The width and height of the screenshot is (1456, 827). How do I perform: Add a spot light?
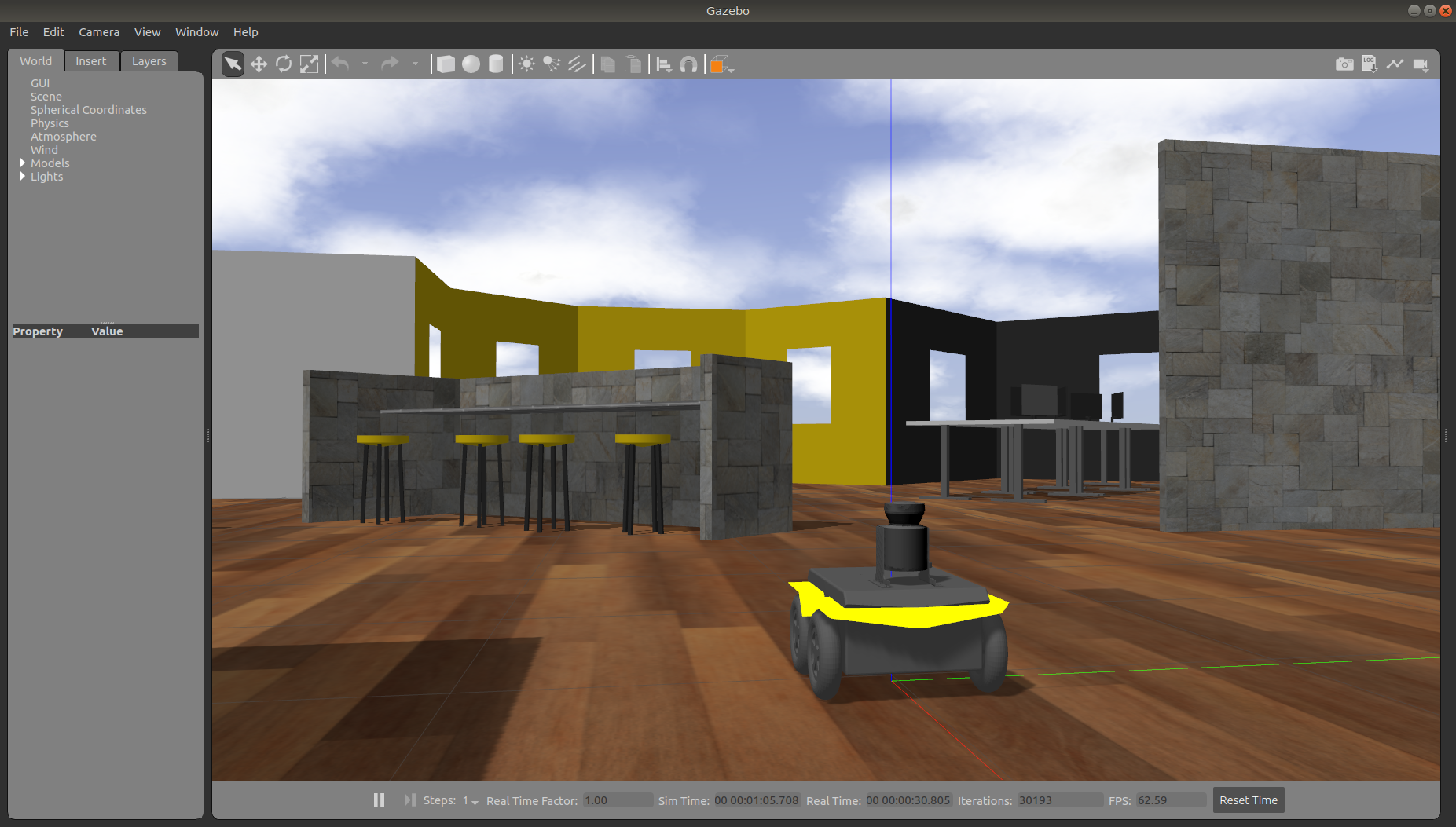point(552,64)
